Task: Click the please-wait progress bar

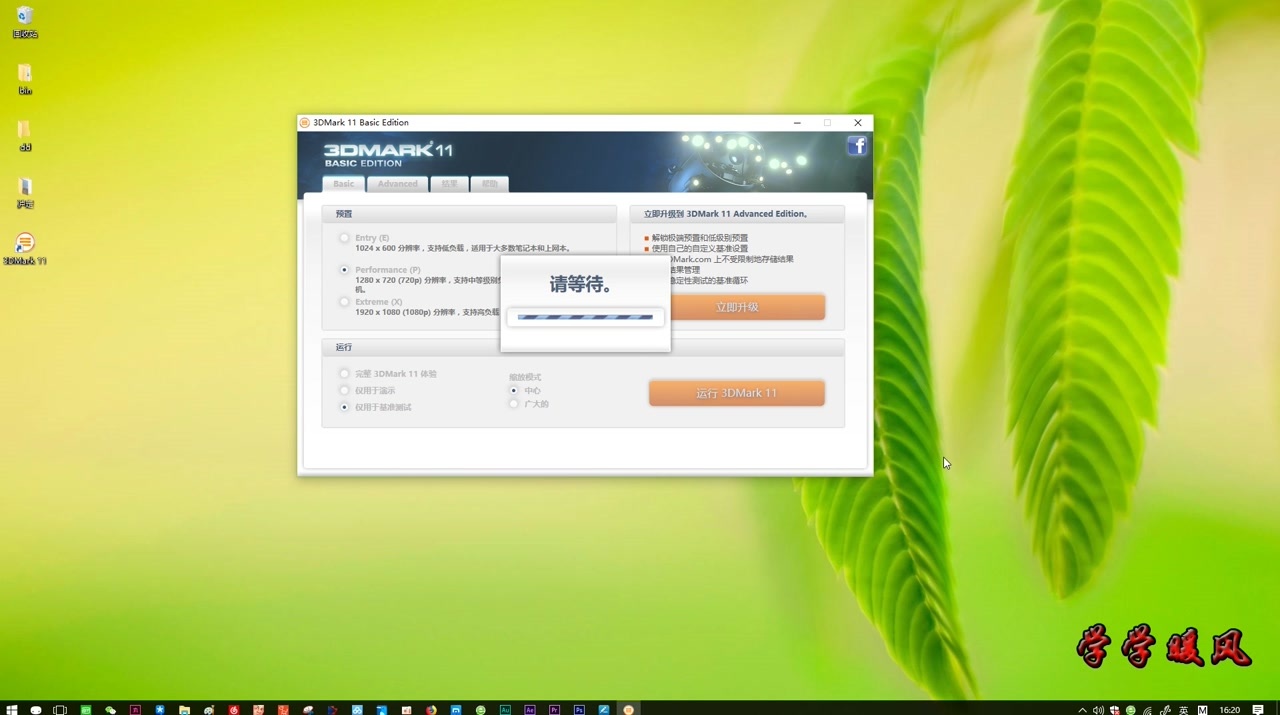Action: (585, 317)
